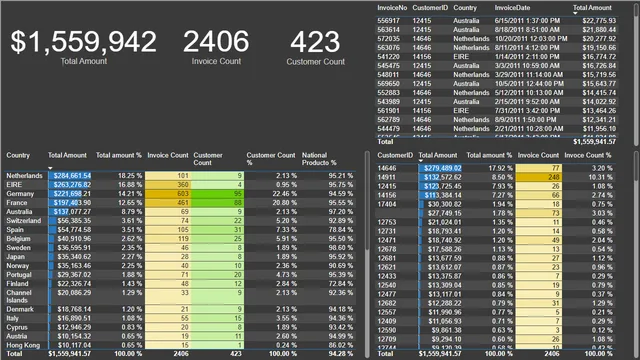
Task: Click invoice 541220 row
Action: pos(497,56)
